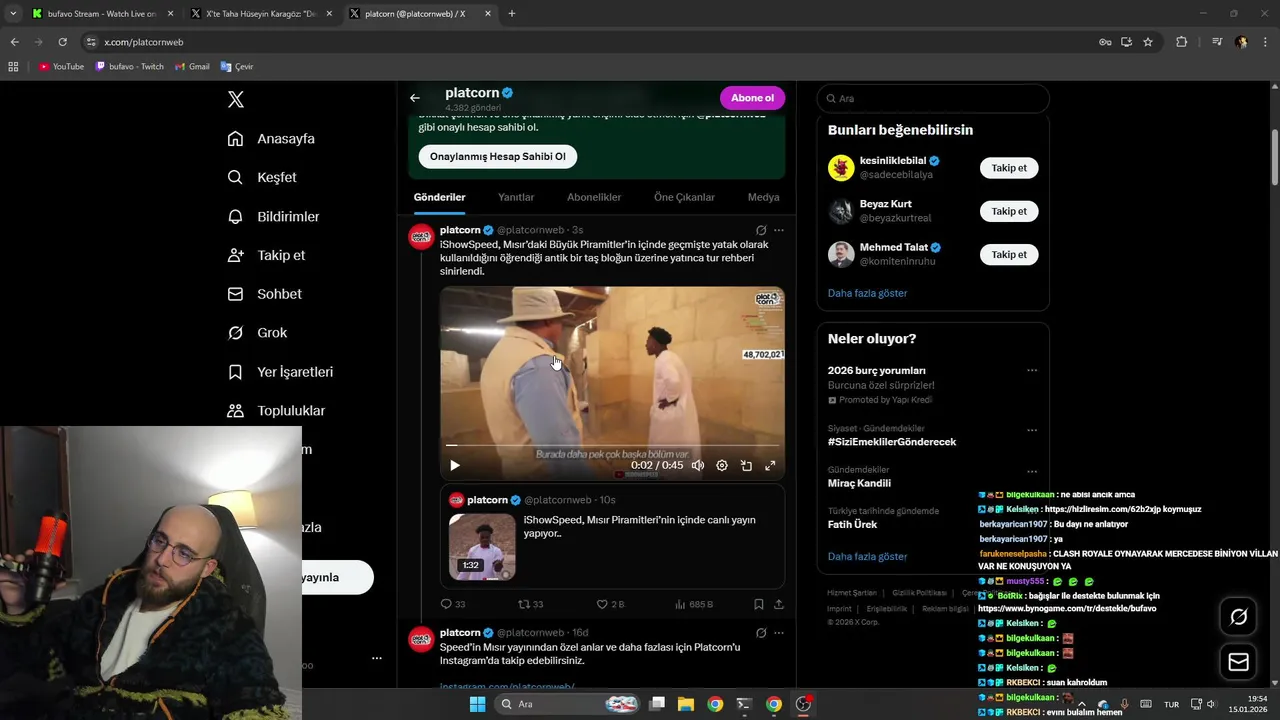The width and height of the screenshot is (1280, 720).
Task: Switch to Gönderiler tab
Action: (439, 197)
